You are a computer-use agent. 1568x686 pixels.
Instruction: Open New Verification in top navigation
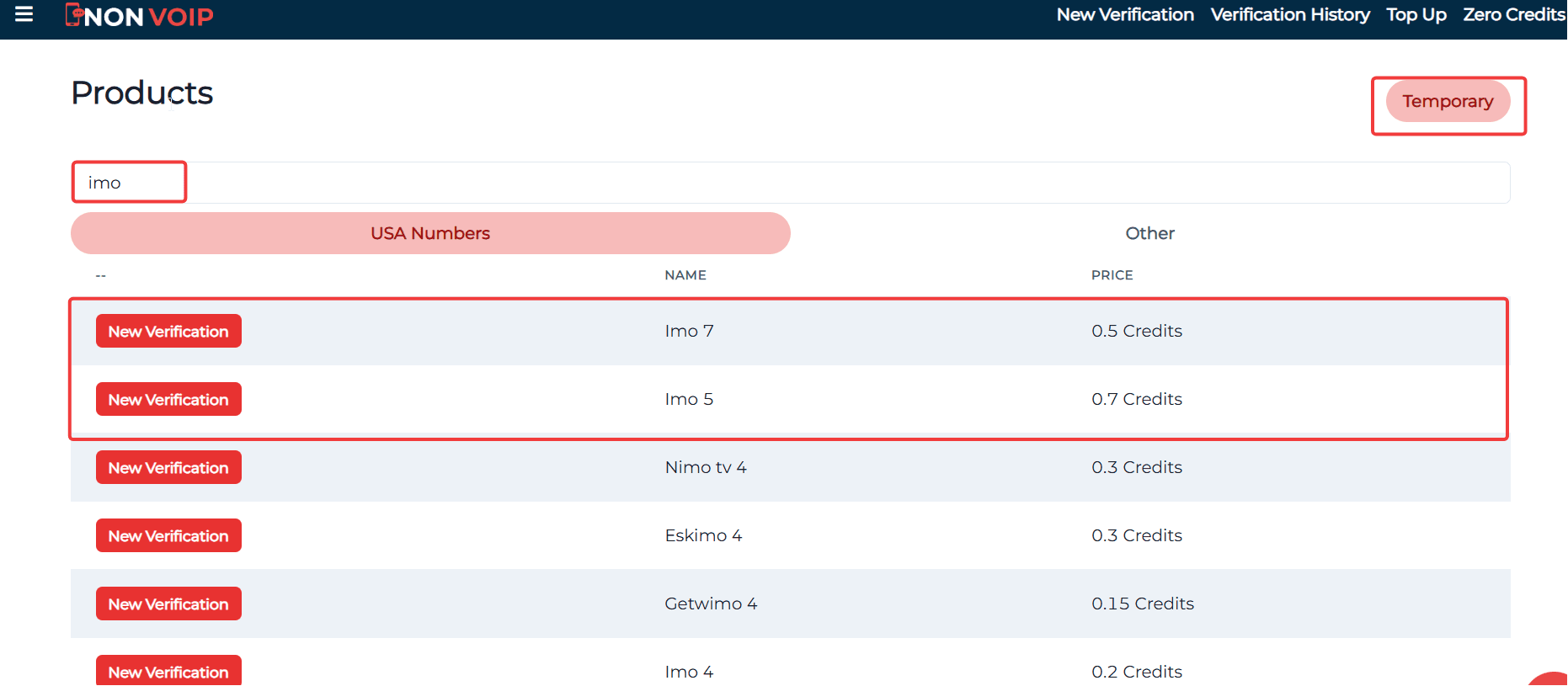click(1125, 14)
